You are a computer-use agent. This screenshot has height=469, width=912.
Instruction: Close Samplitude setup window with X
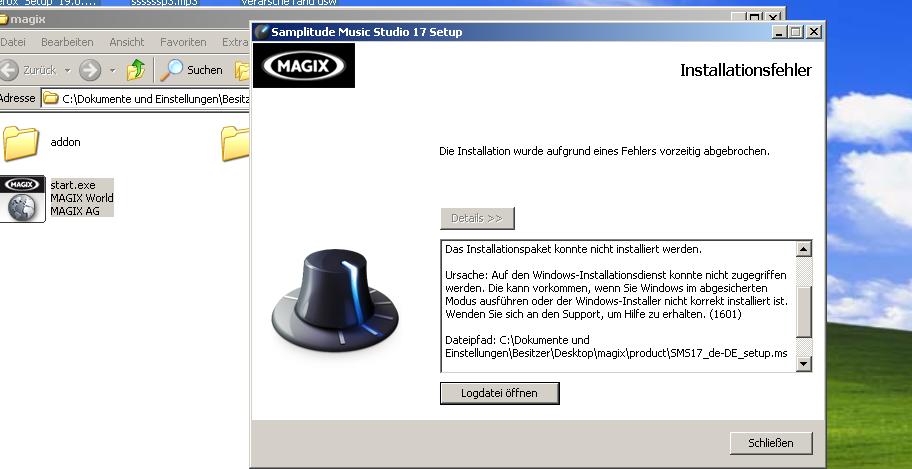[x=814, y=31]
